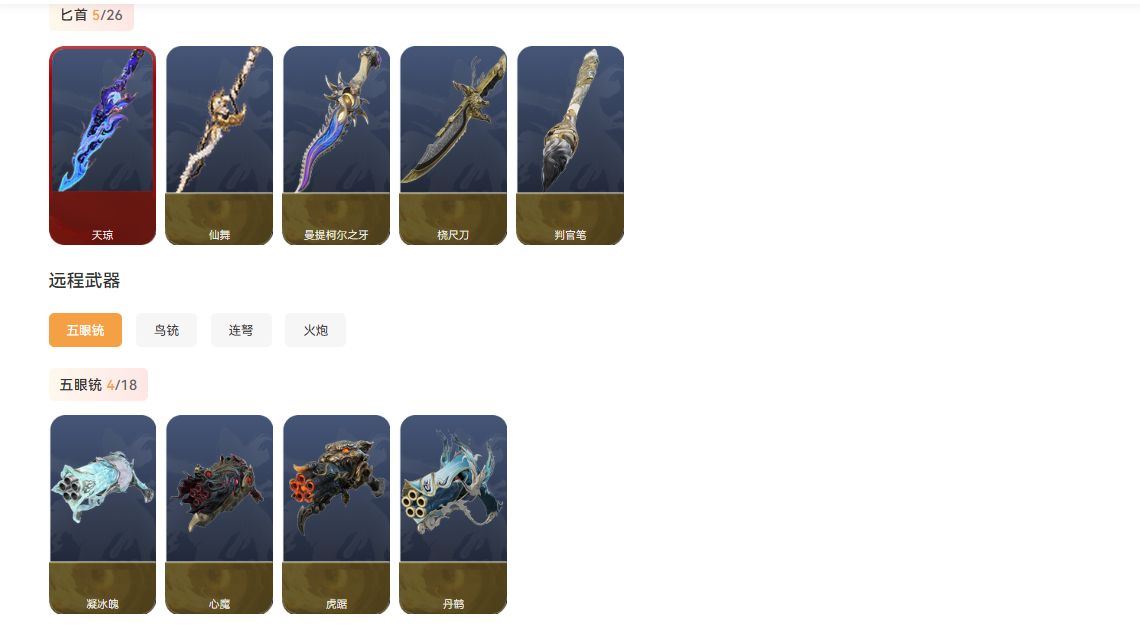Select the 天琼 blue flame dagger card

coord(103,145)
